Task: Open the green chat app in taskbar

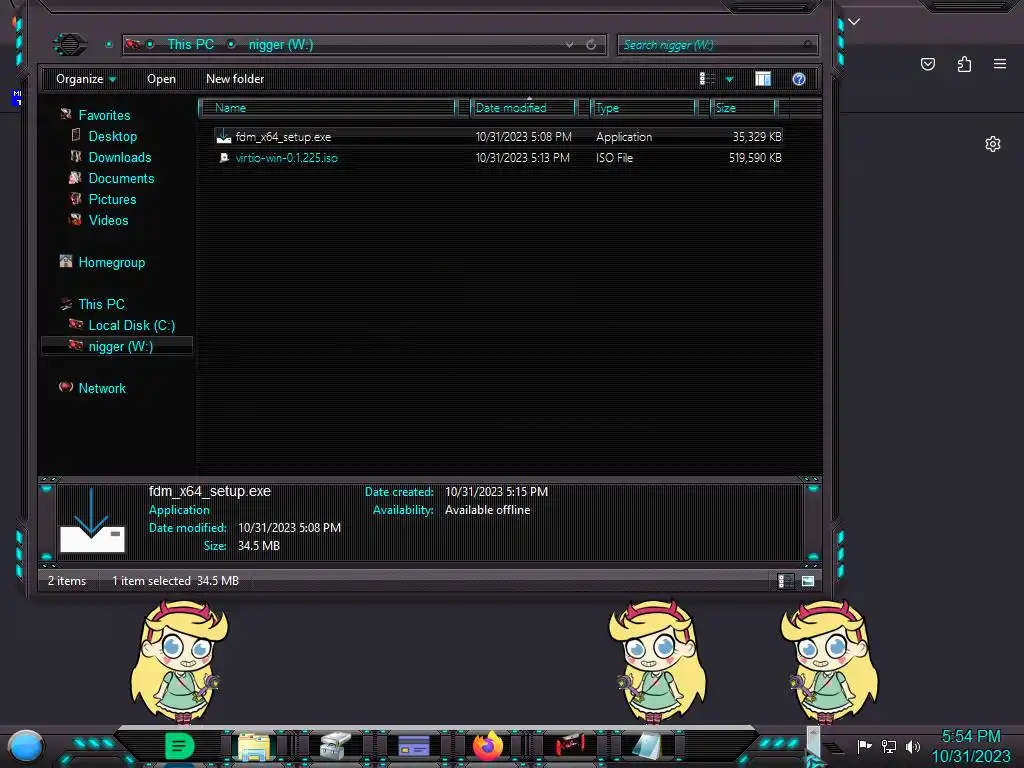Action: tap(180, 746)
